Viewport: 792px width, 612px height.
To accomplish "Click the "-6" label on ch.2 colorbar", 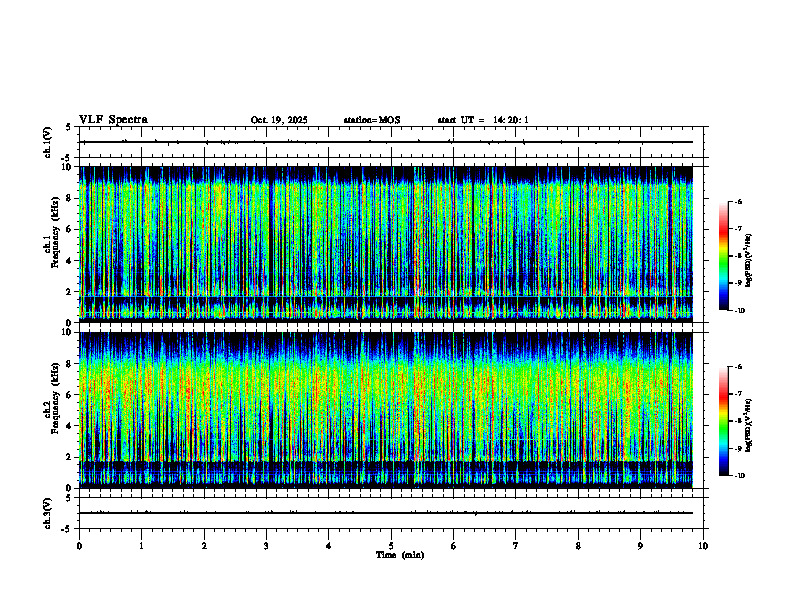I will (738, 367).
